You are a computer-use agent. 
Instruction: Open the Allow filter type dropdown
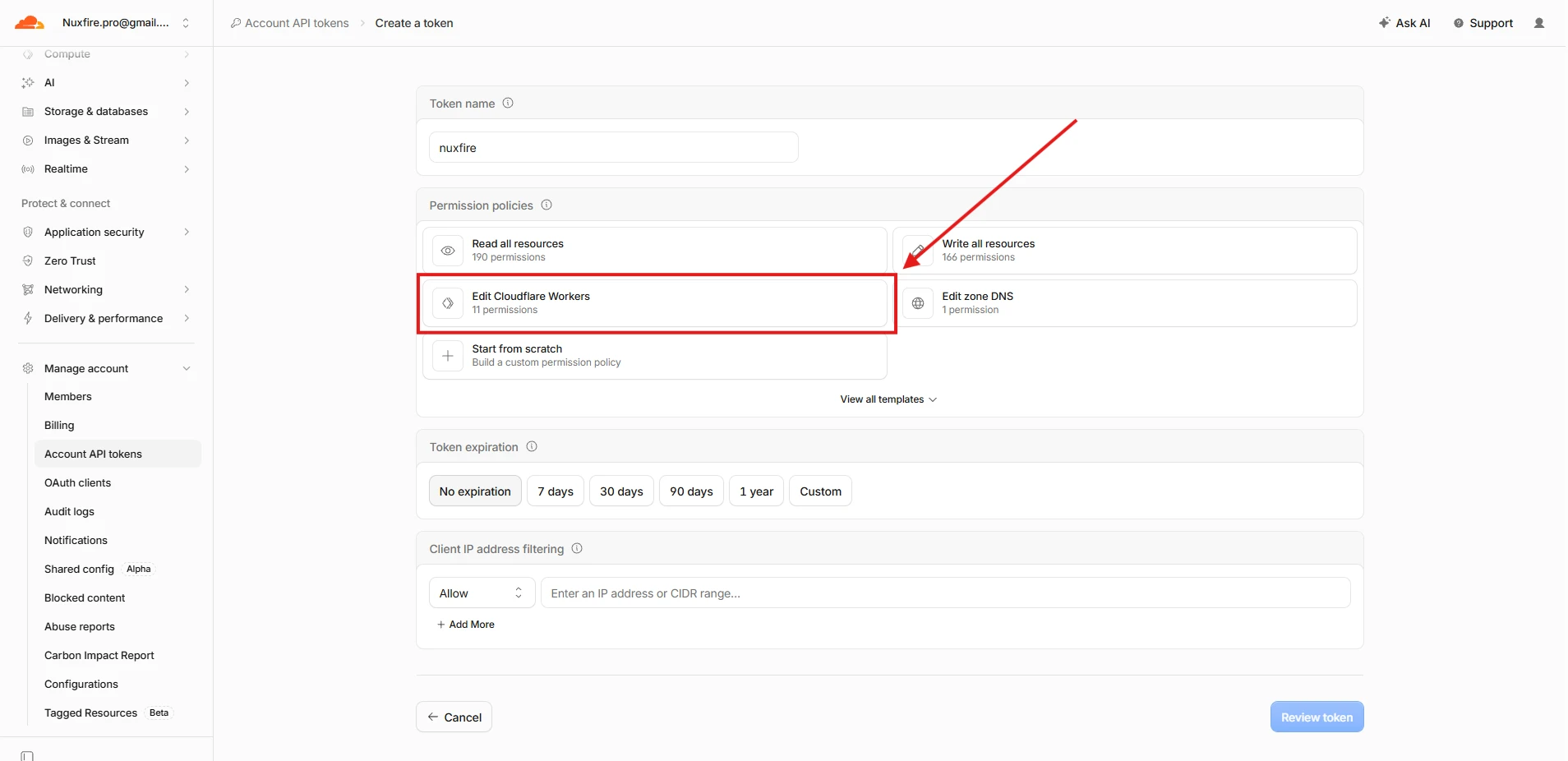[482, 593]
